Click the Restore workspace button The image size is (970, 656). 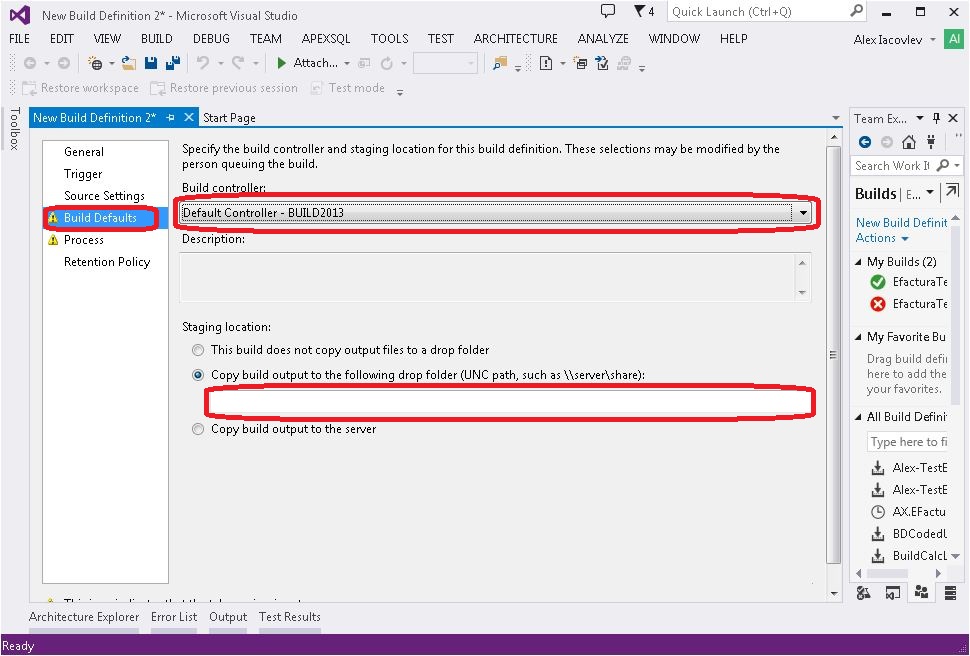click(x=80, y=88)
